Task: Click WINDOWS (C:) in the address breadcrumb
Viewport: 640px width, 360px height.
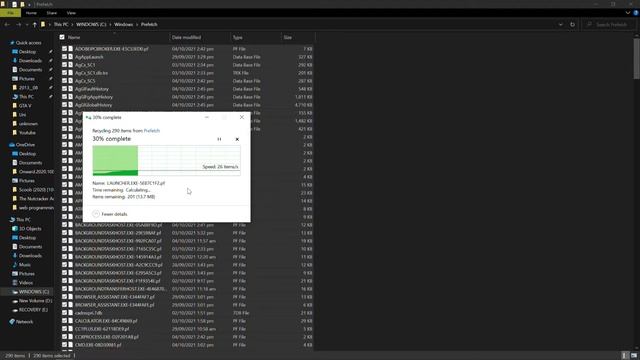Action: coord(91,24)
